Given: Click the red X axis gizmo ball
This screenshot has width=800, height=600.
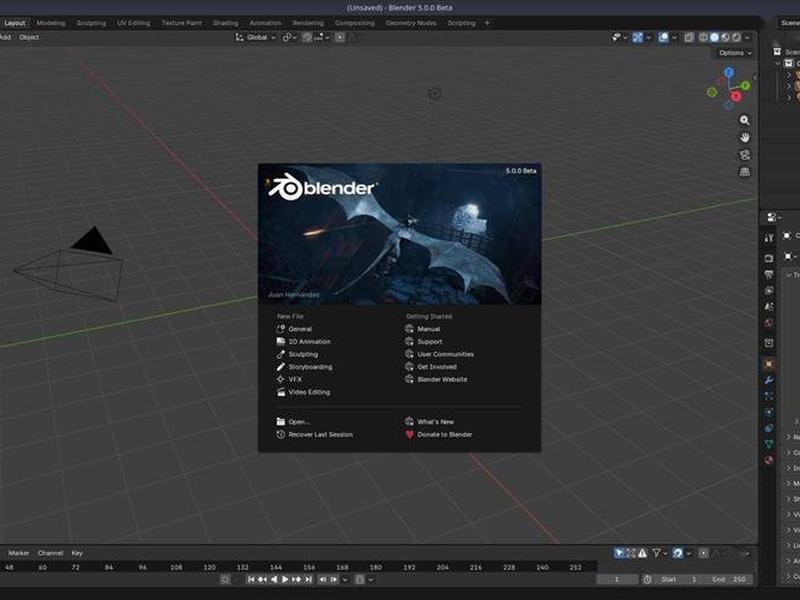Looking at the screenshot, I should pos(736,96).
